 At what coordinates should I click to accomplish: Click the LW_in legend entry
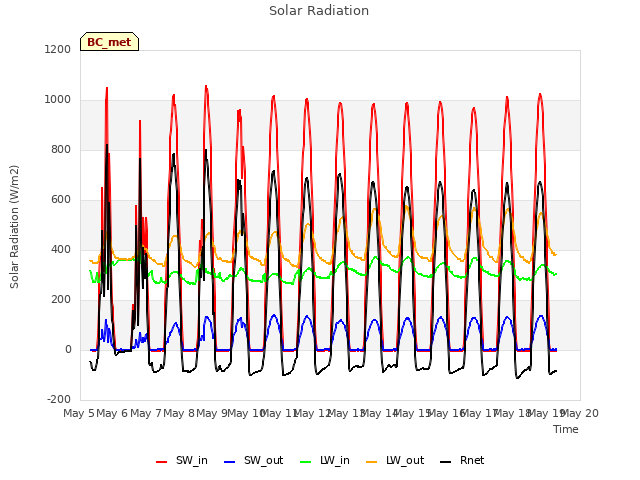tap(325, 461)
